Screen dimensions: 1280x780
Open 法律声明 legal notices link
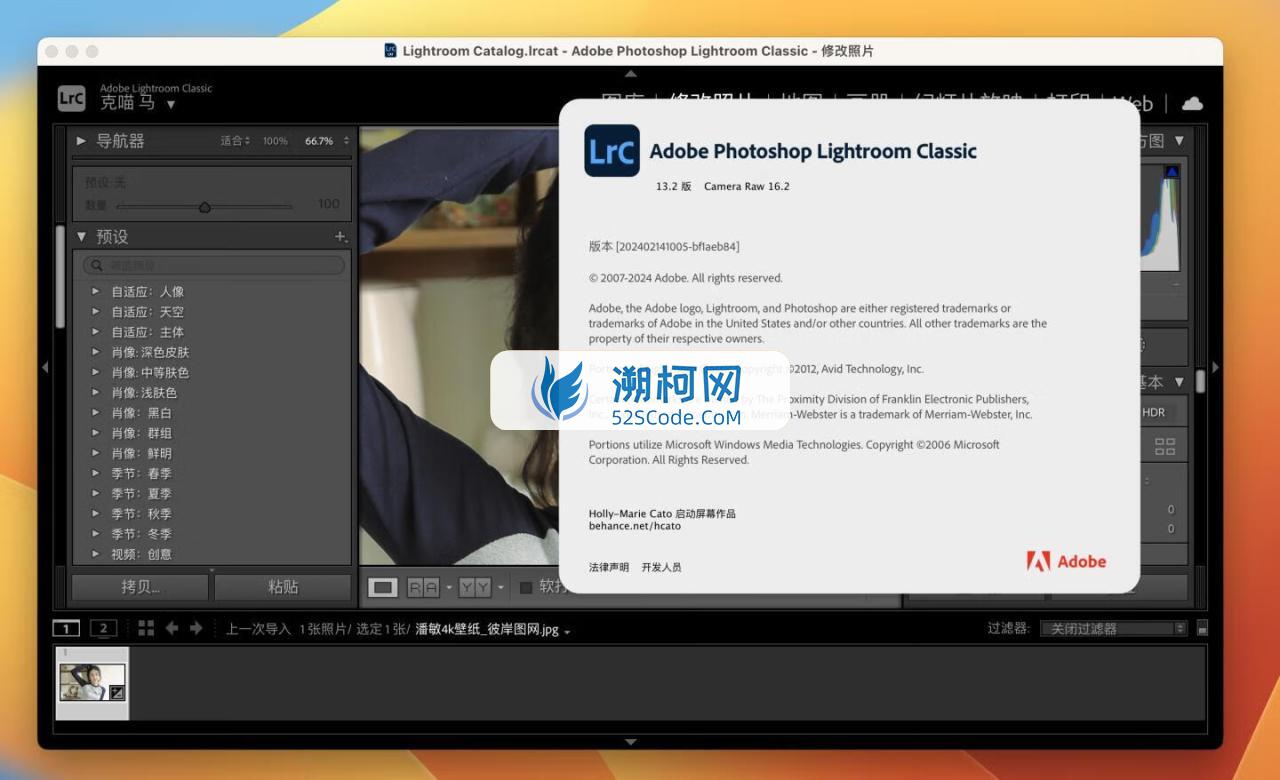point(609,567)
